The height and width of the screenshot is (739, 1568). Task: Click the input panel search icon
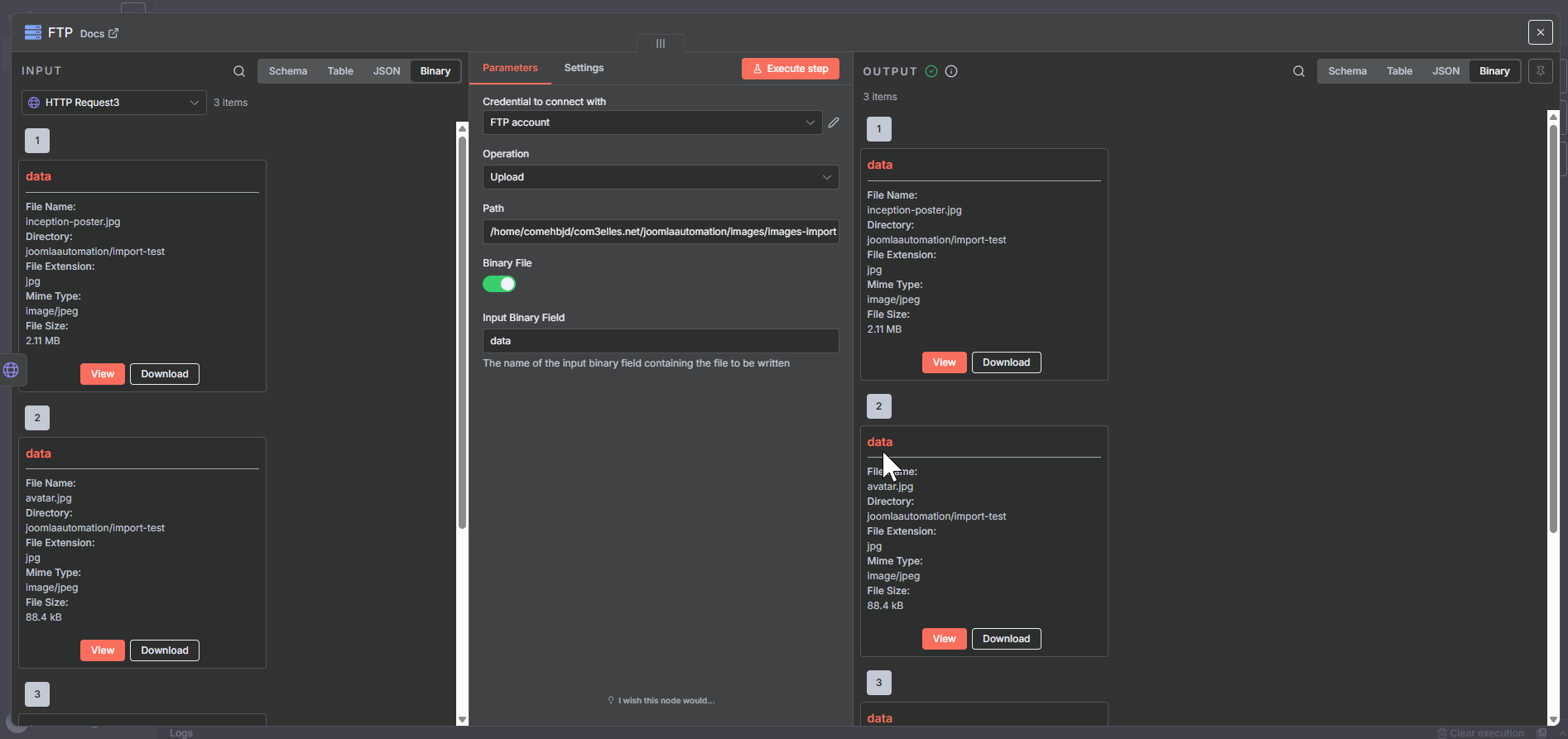(239, 71)
